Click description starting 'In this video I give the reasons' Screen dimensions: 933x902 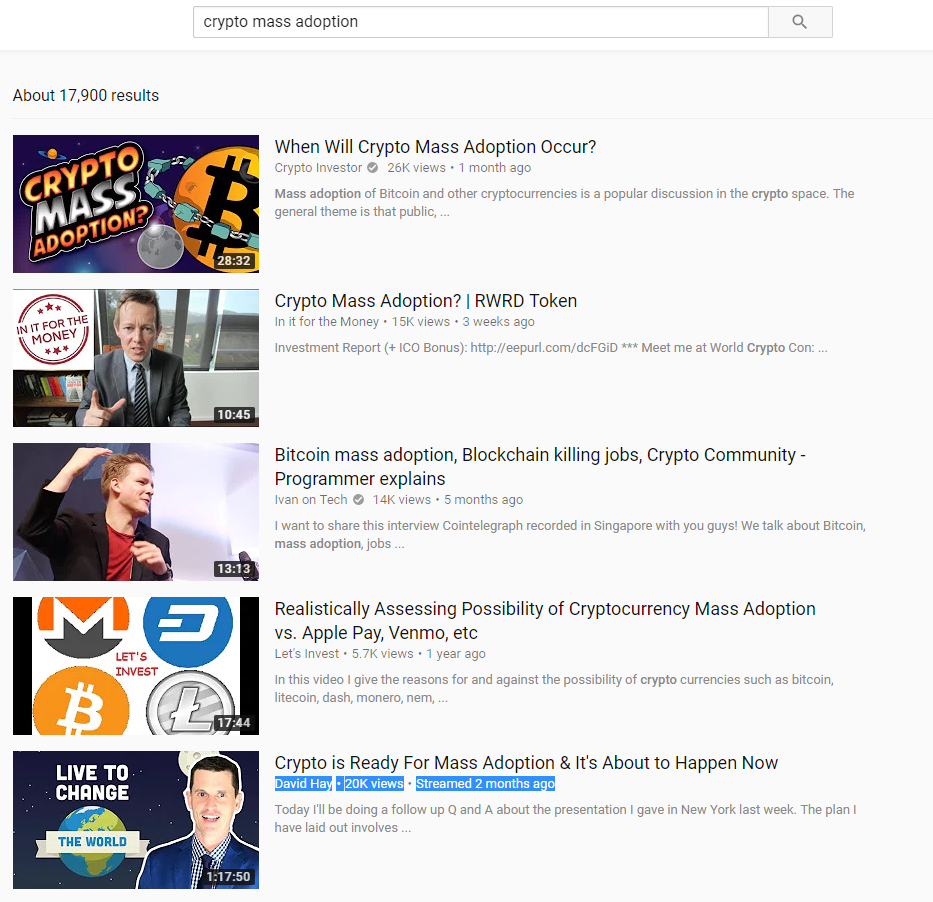pos(554,689)
